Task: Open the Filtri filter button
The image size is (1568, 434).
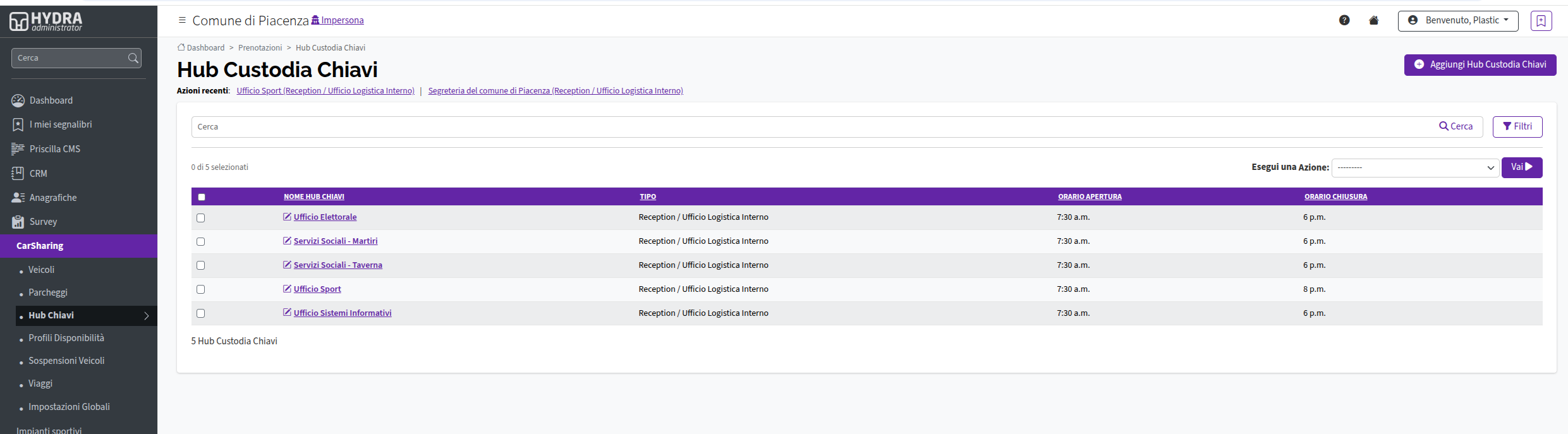Action: (1517, 126)
